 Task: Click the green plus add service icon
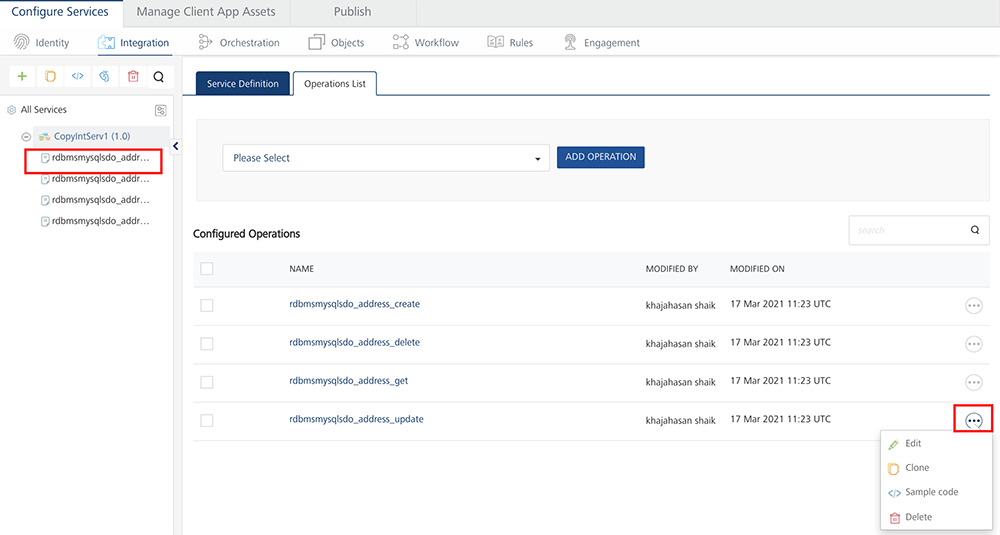point(23,77)
